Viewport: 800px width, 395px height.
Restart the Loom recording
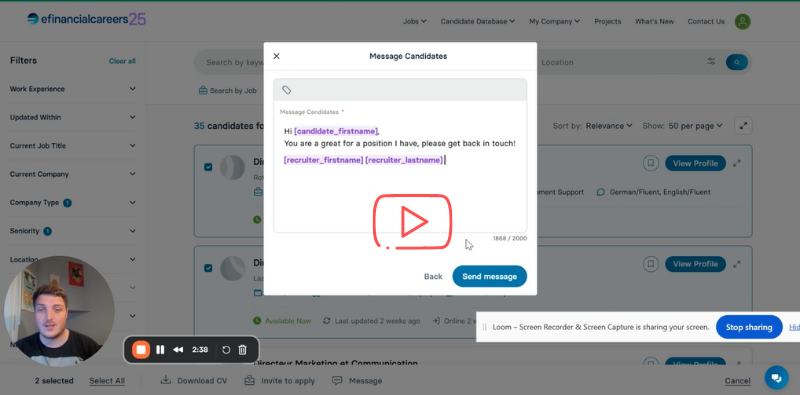(x=226, y=350)
